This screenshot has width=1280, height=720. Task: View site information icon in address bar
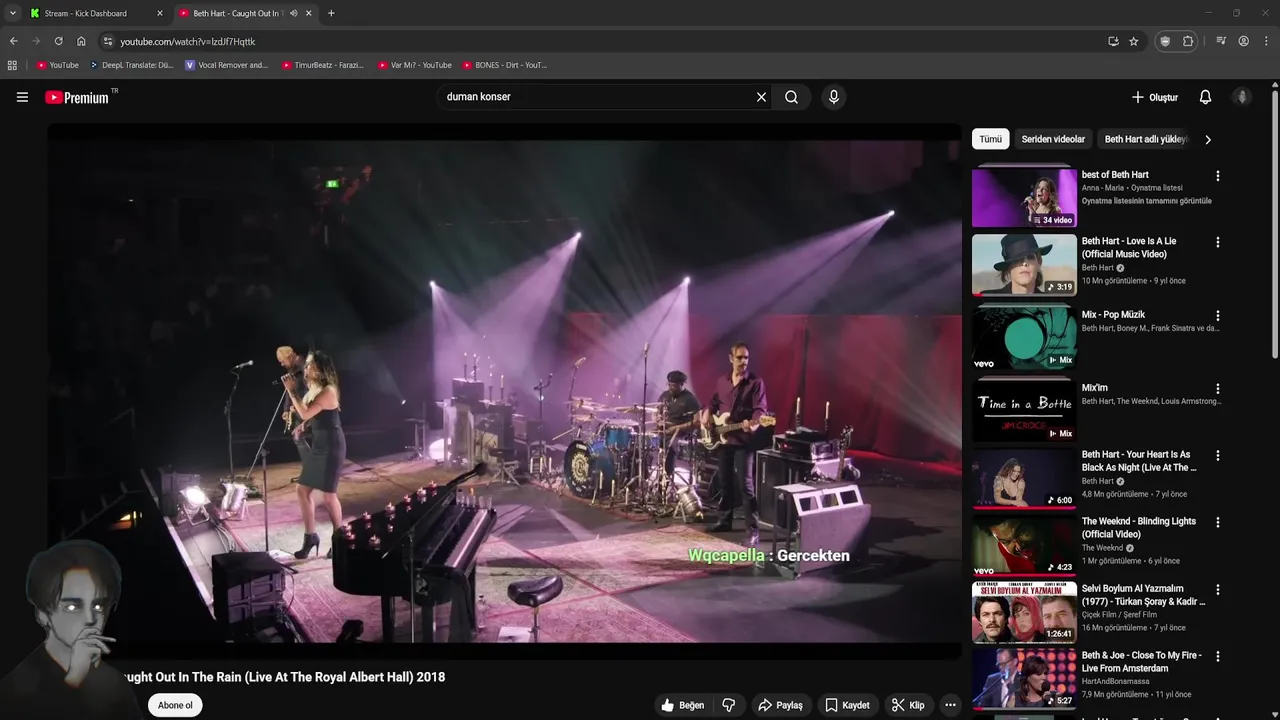coord(108,41)
